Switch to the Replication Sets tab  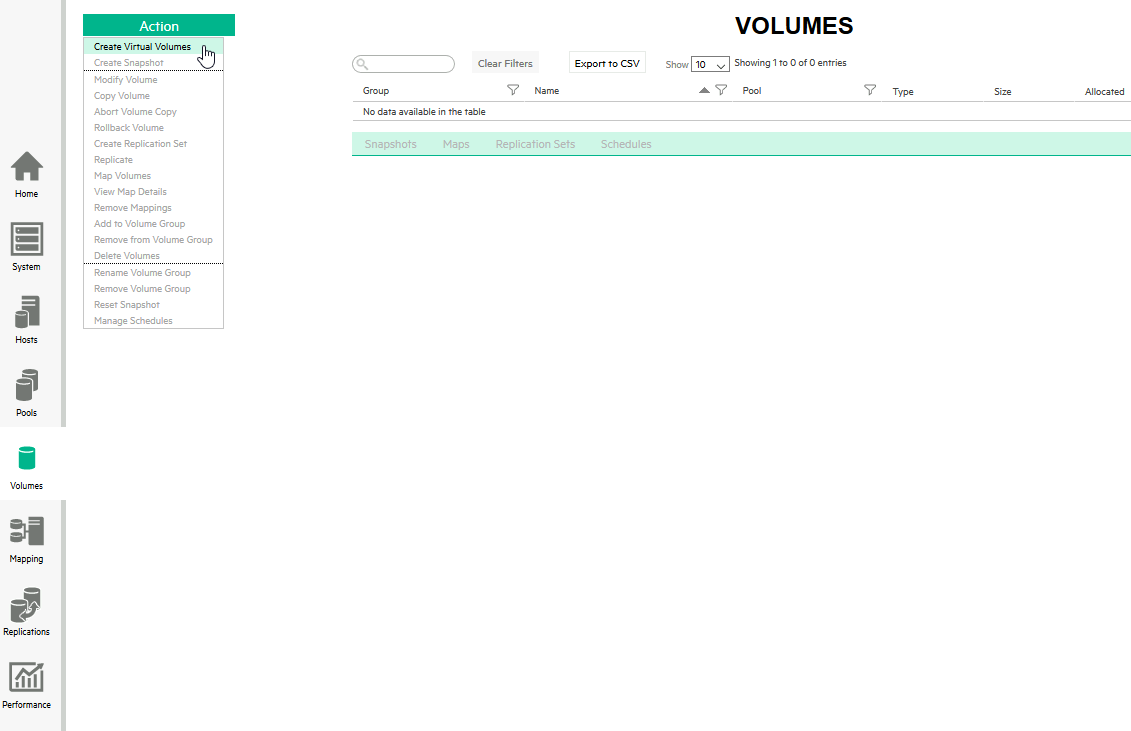click(535, 144)
